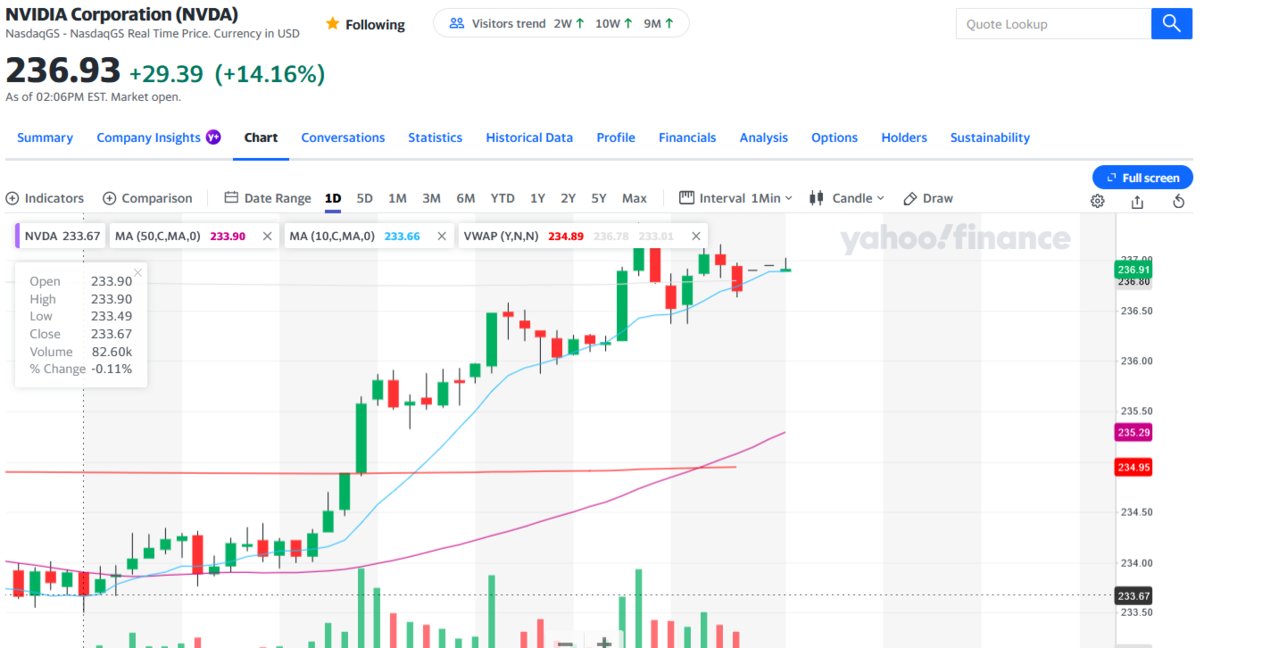Open the Financials tab
Viewport: 1279px width, 648px height.
[x=687, y=138]
